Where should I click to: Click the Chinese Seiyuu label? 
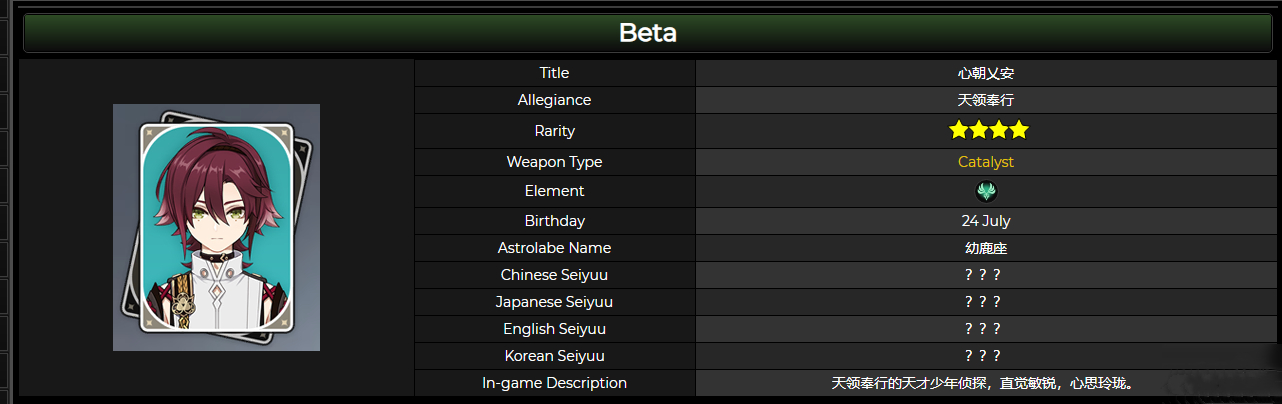pos(554,275)
